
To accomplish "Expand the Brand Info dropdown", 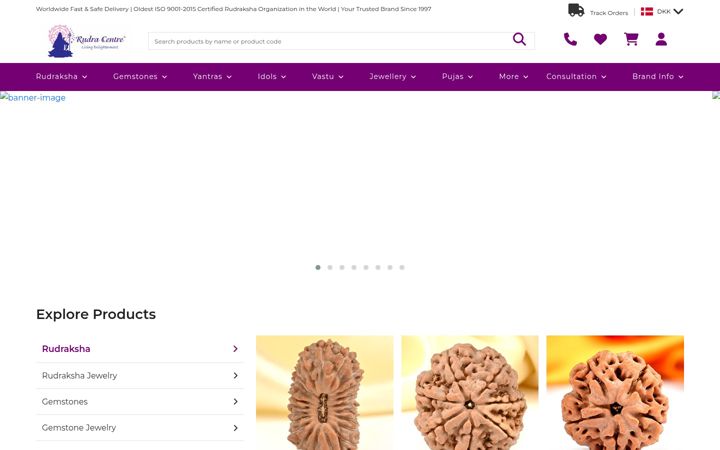I will 658,77.
